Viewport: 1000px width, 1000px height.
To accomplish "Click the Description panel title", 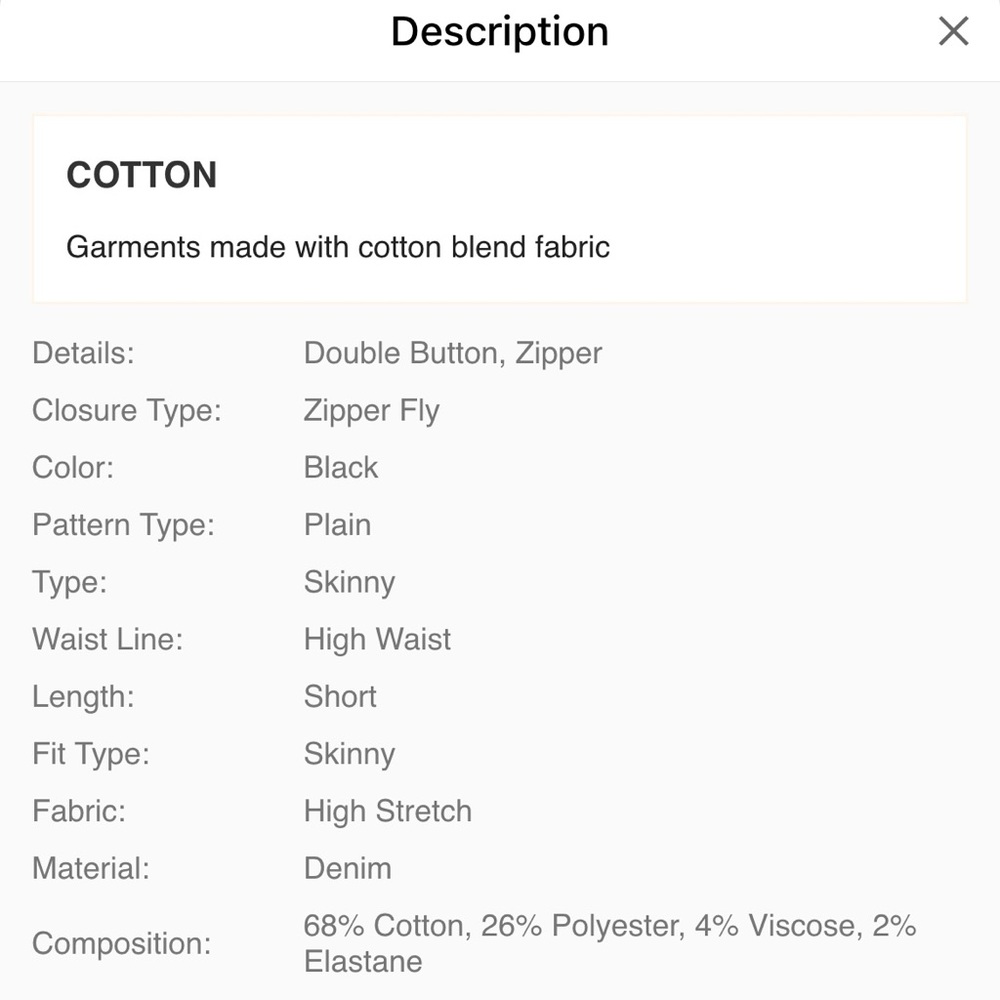I will pos(499,31).
